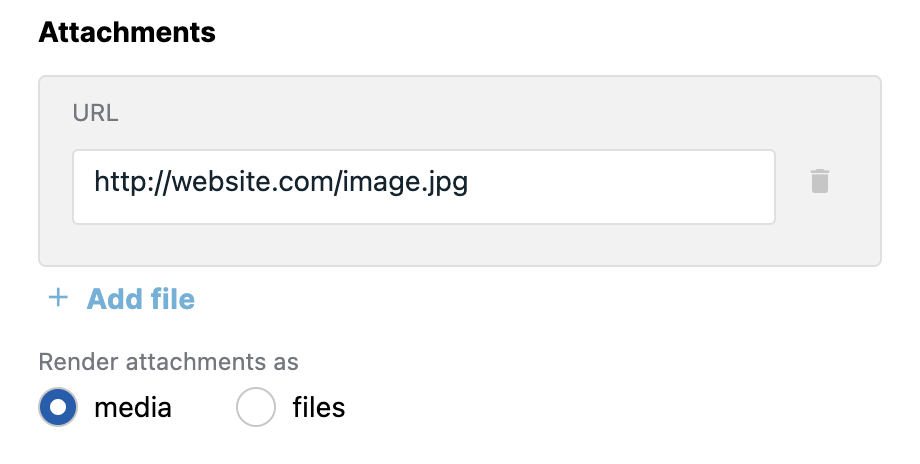
Task: Choose the "files" label option
Action: tap(319, 407)
